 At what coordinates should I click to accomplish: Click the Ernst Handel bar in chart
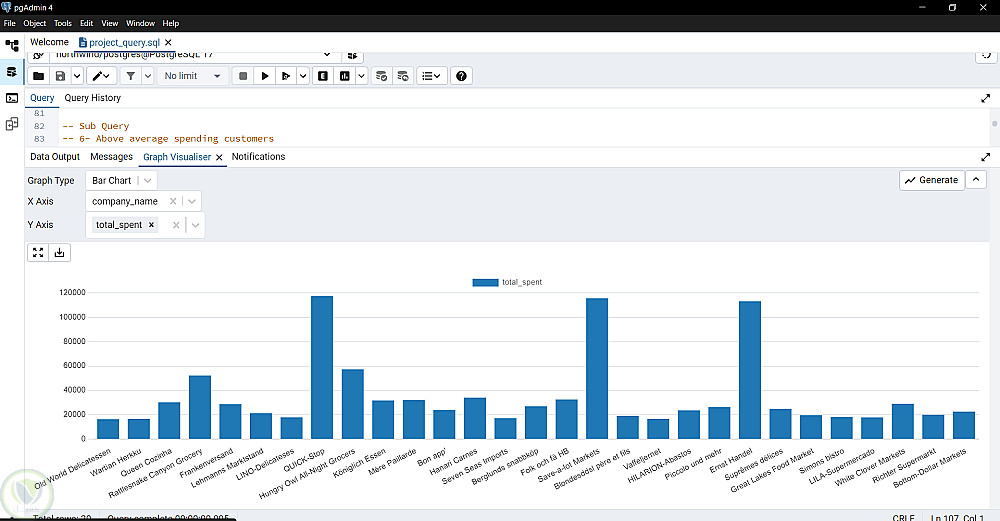[750, 370]
